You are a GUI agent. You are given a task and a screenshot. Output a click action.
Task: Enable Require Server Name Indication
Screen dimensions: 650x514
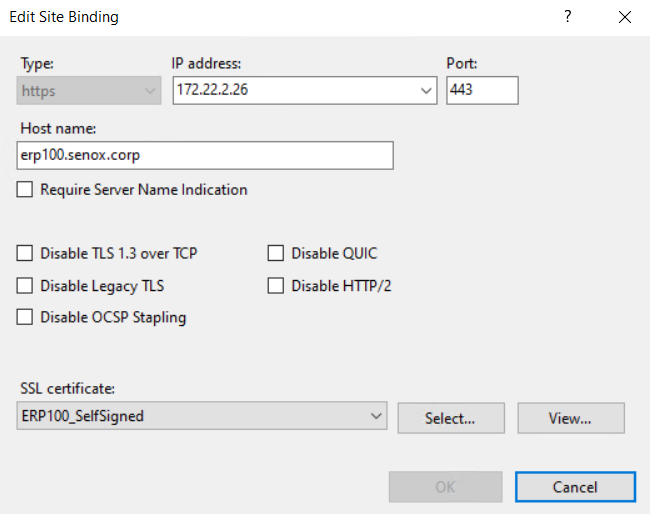(25, 189)
